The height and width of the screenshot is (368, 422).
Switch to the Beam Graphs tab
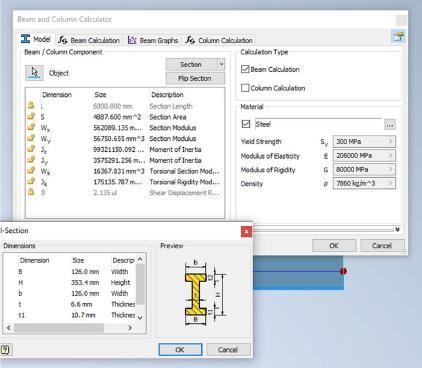[153, 40]
